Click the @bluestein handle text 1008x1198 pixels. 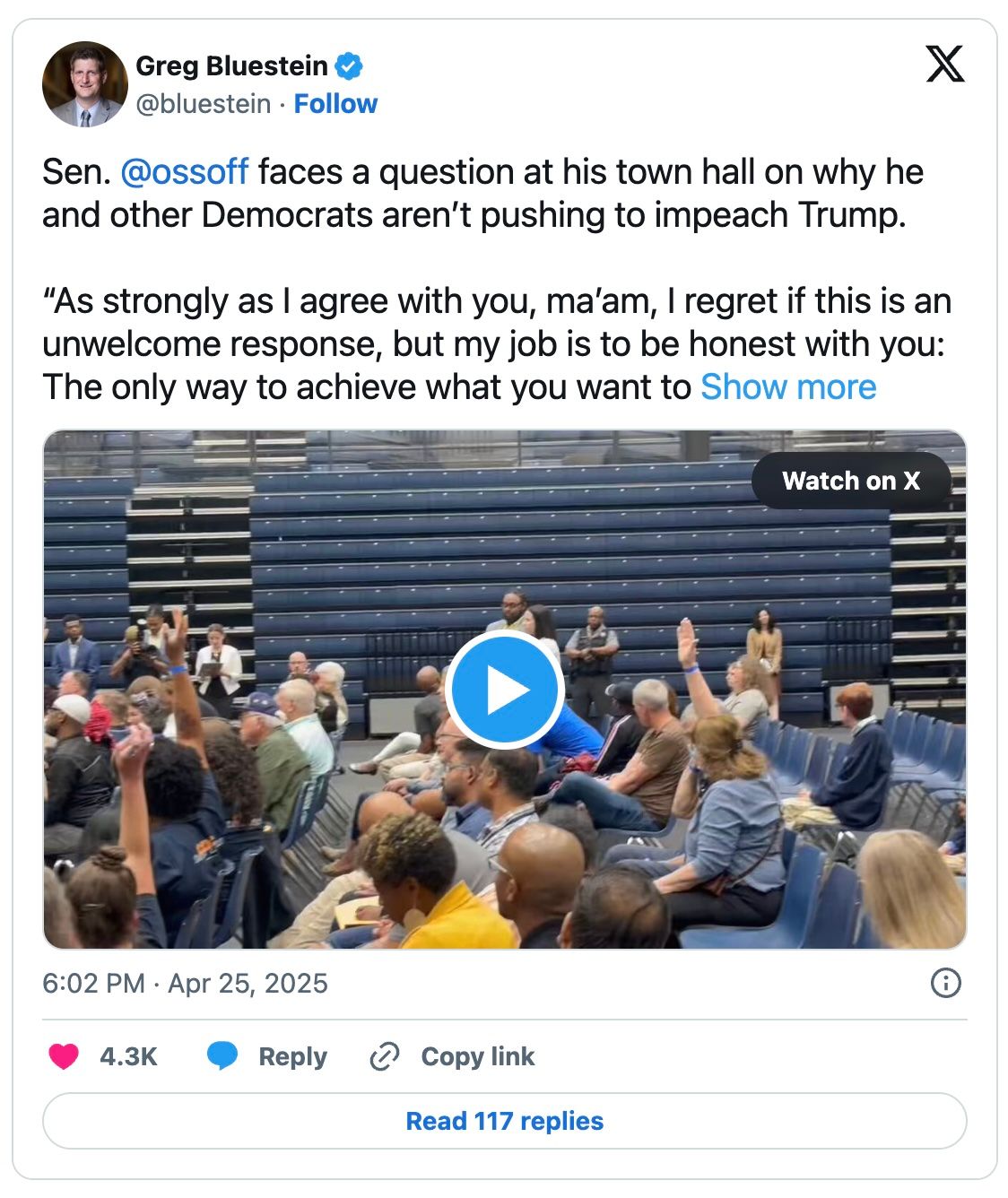tap(203, 104)
